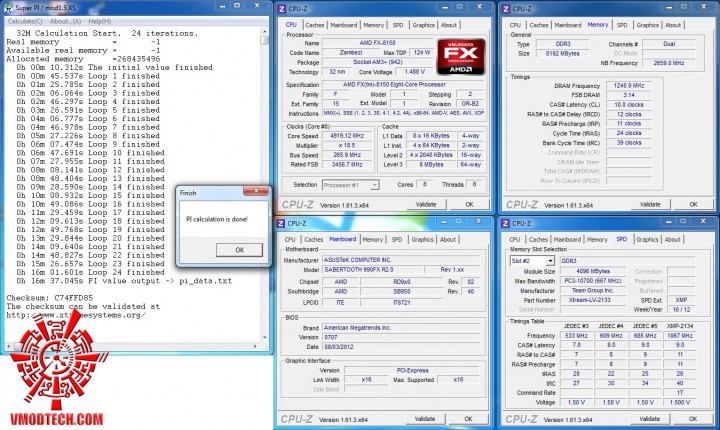Click the Multiplier value x 18.5
Screen dimensions: 720x430
[347, 146]
